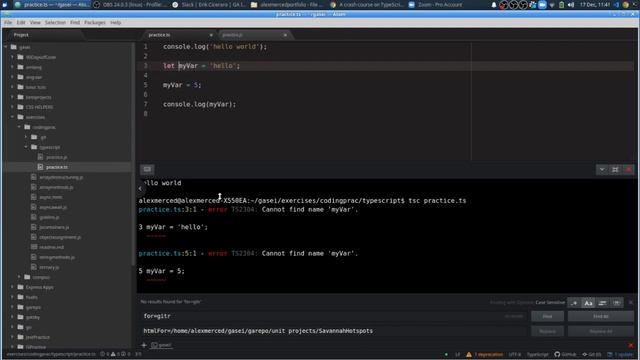Switch to the OBS taskbar window
This screenshot has width=640, height=360.
click(x=130, y=5)
